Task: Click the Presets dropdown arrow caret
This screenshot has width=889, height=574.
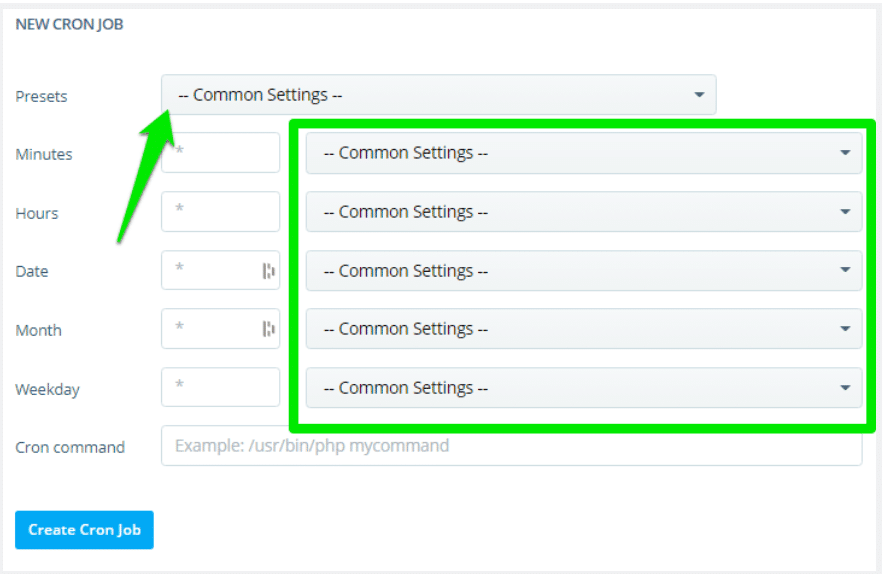Action: pyautogui.click(x=699, y=95)
